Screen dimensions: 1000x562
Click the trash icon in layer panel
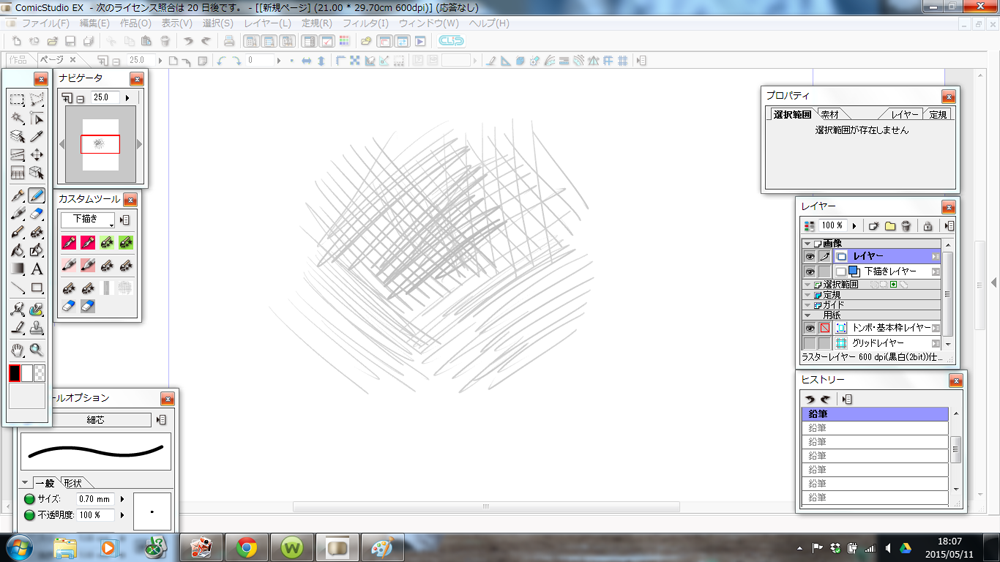pyautogui.click(x=906, y=226)
